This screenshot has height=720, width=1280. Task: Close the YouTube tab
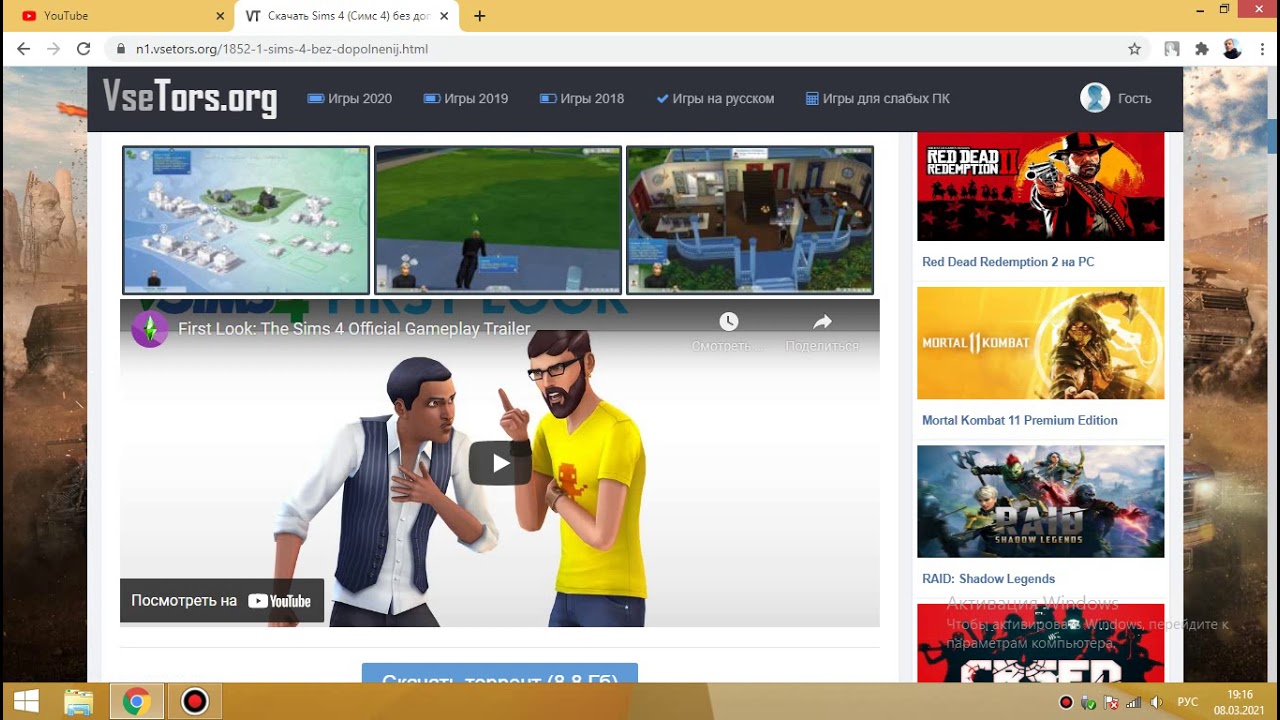pos(220,16)
